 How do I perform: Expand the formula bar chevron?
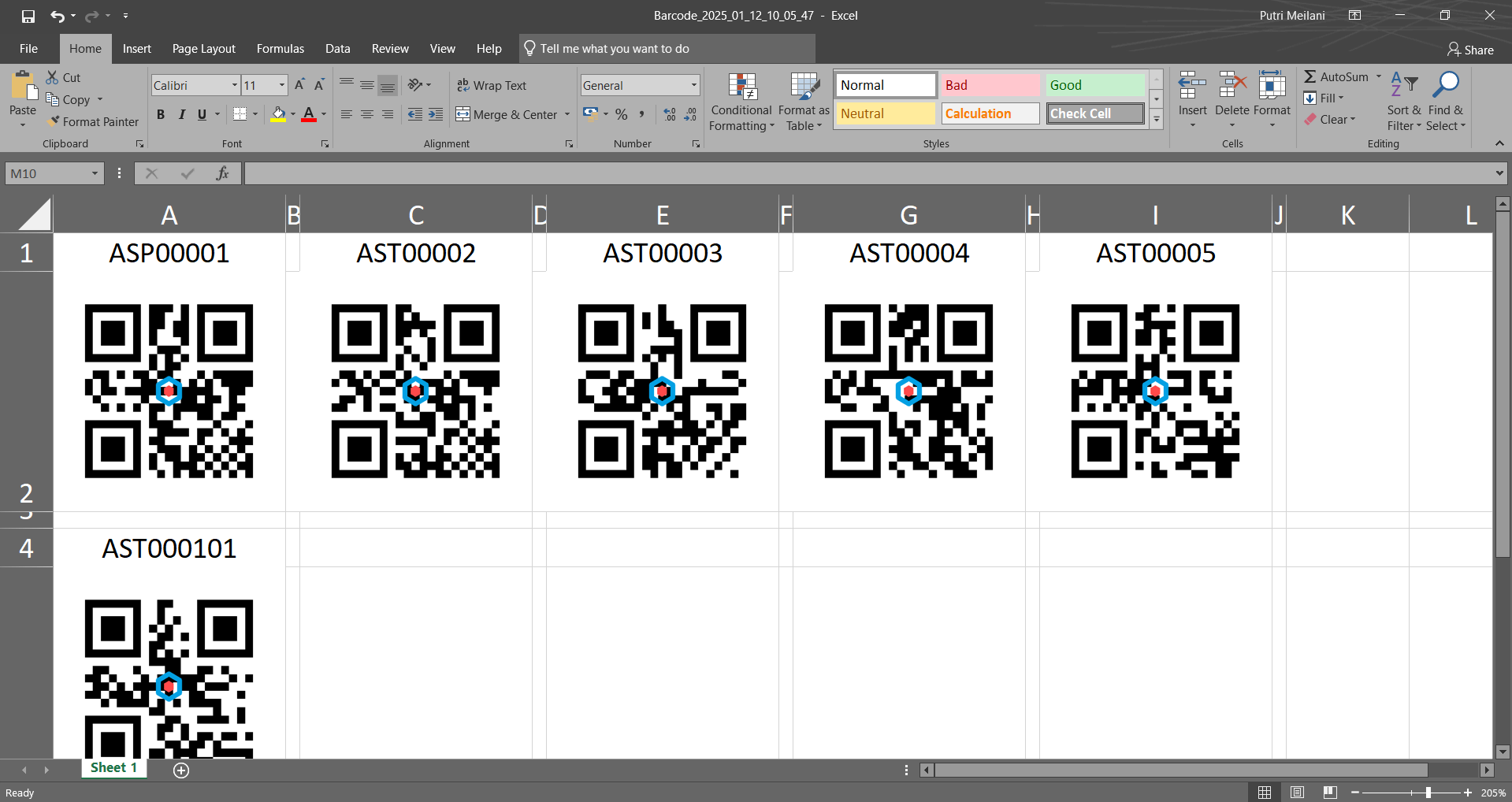pyautogui.click(x=1499, y=173)
